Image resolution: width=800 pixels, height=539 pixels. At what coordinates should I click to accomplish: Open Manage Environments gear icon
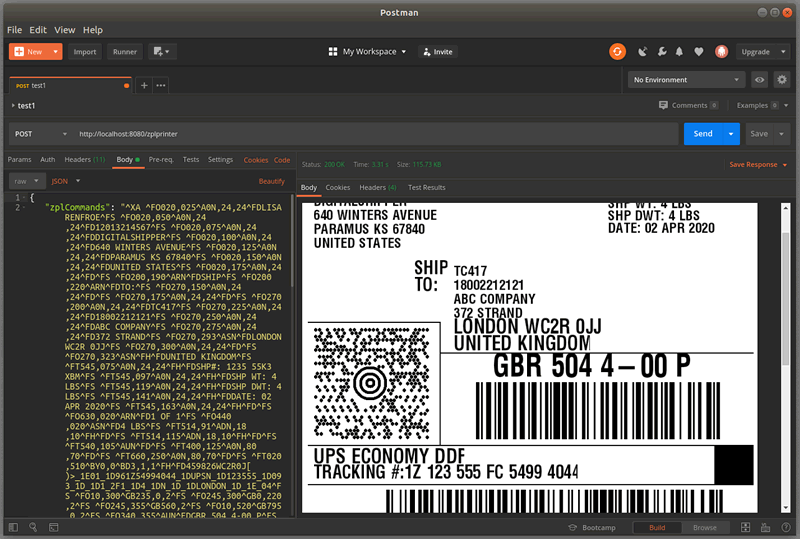(781, 79)
